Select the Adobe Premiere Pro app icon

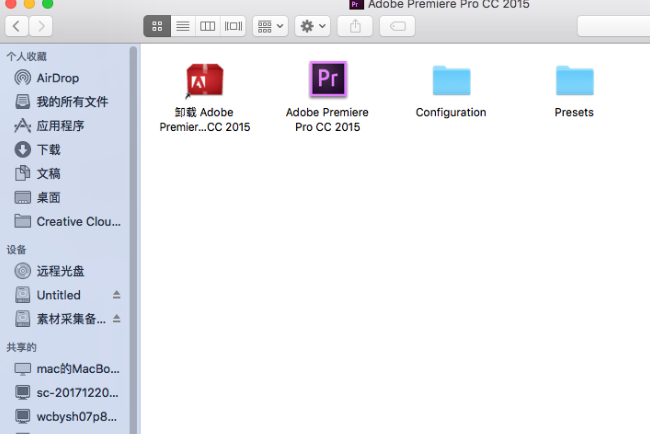tap(328, 79)
